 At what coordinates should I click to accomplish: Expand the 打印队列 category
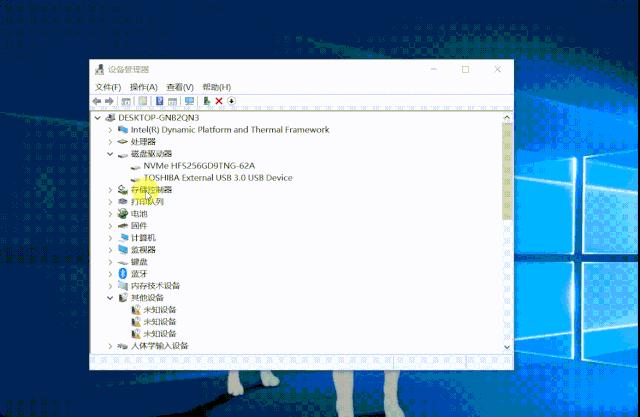coord(110,202)
